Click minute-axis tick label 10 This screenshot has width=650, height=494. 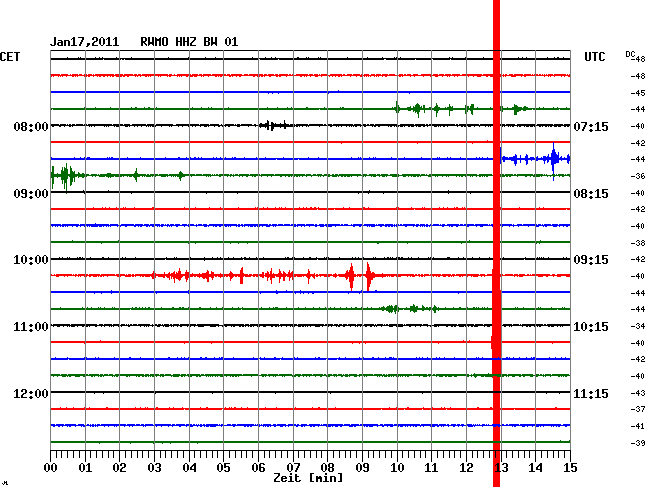pyautogui.click(x=397, y=468)
